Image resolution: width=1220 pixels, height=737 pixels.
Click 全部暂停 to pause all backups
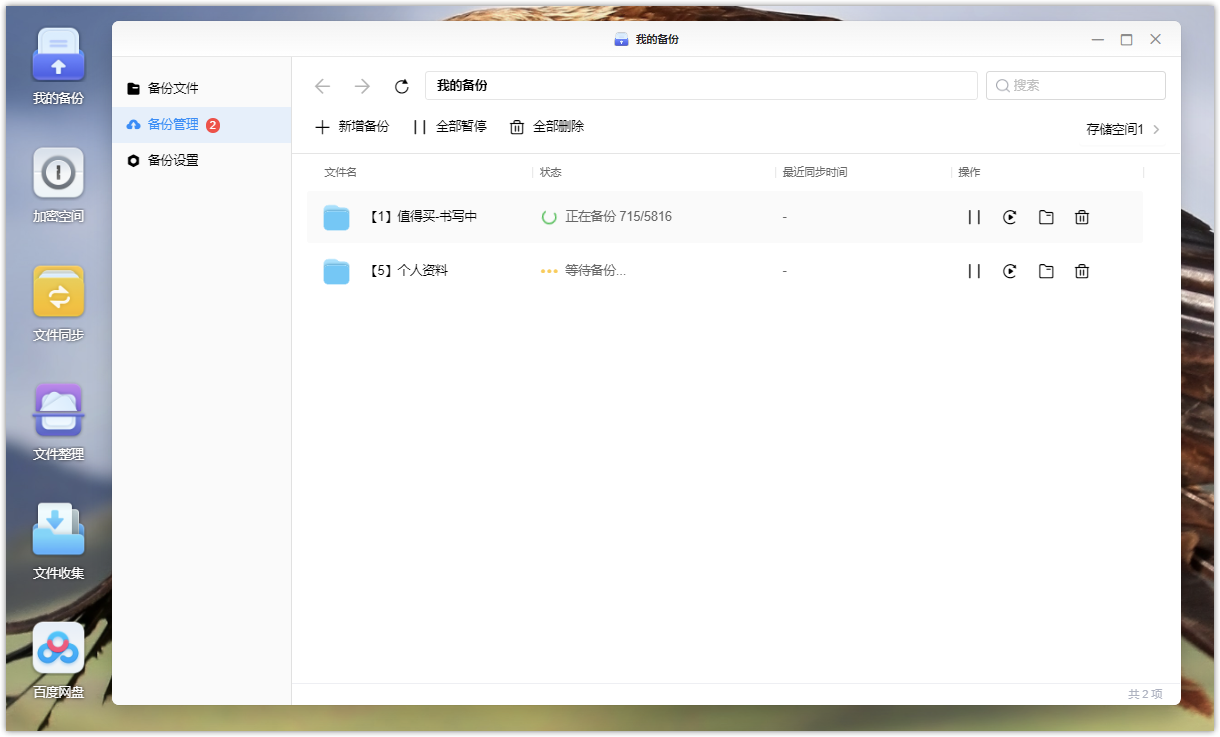click(450, 127)
